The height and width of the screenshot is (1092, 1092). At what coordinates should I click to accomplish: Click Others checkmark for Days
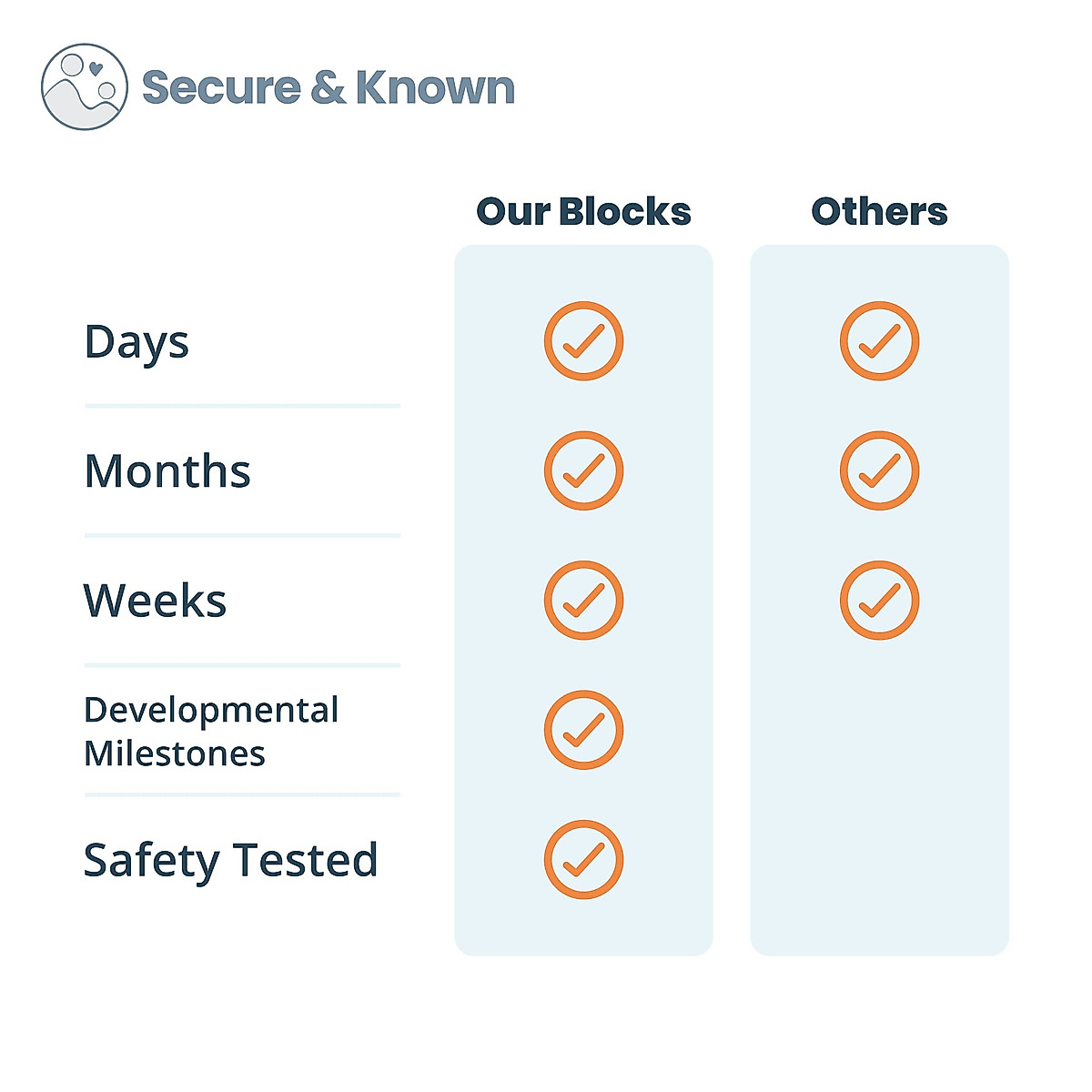click(879, 341)
